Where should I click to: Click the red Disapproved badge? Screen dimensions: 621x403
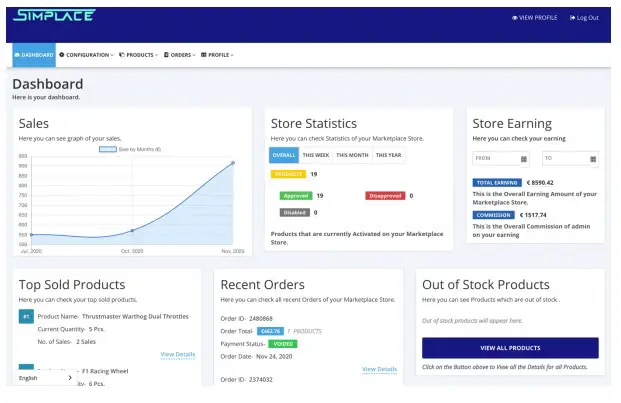(385, 196)
